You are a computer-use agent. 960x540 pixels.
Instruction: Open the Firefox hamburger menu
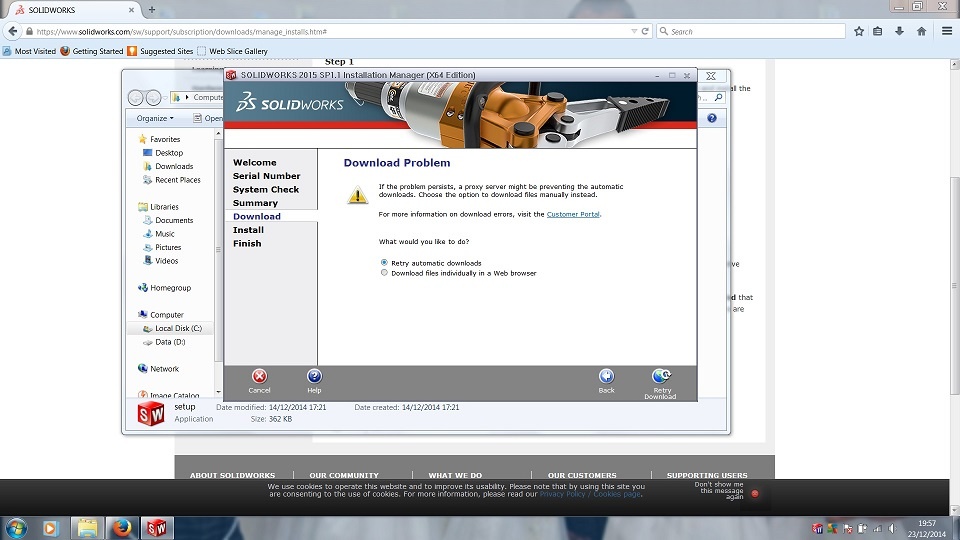coord(947,31)
